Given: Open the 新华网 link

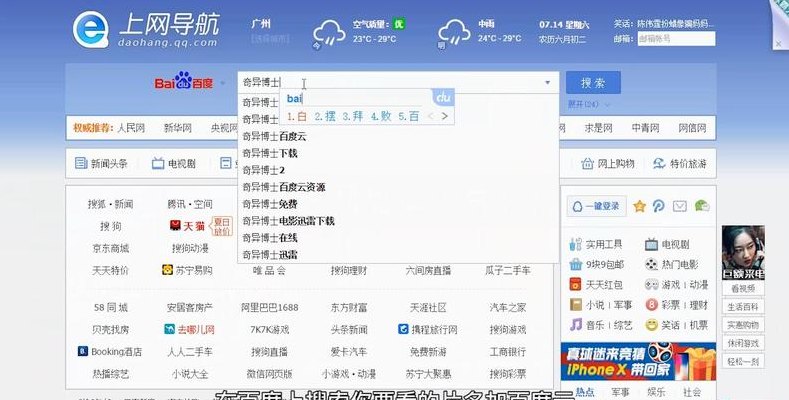Looking at the screenshot, I should tap(178, 128).
